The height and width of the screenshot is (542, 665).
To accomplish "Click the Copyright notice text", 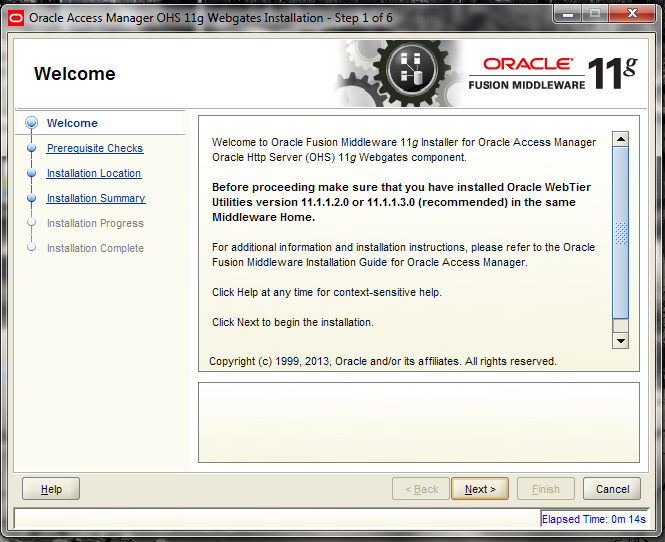I will tap(383, 361).
